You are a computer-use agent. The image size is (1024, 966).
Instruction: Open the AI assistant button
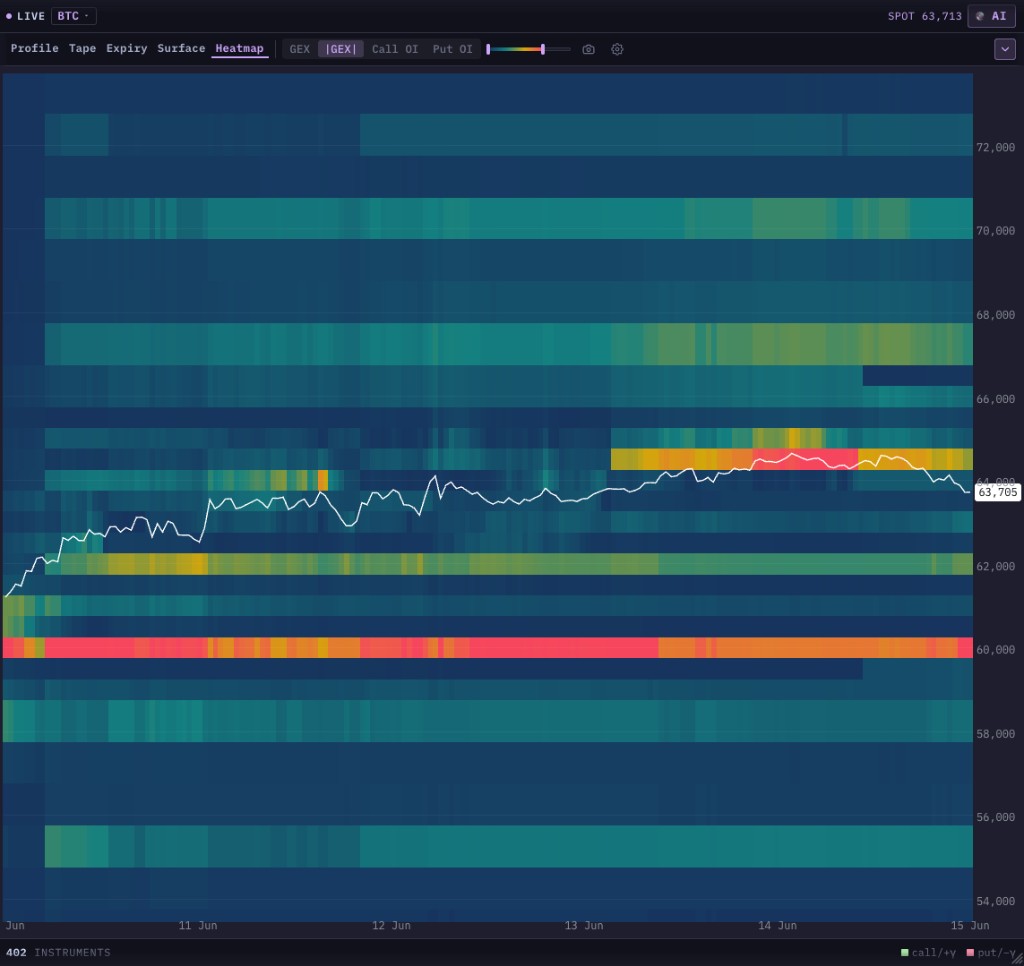tap(991, 16)
